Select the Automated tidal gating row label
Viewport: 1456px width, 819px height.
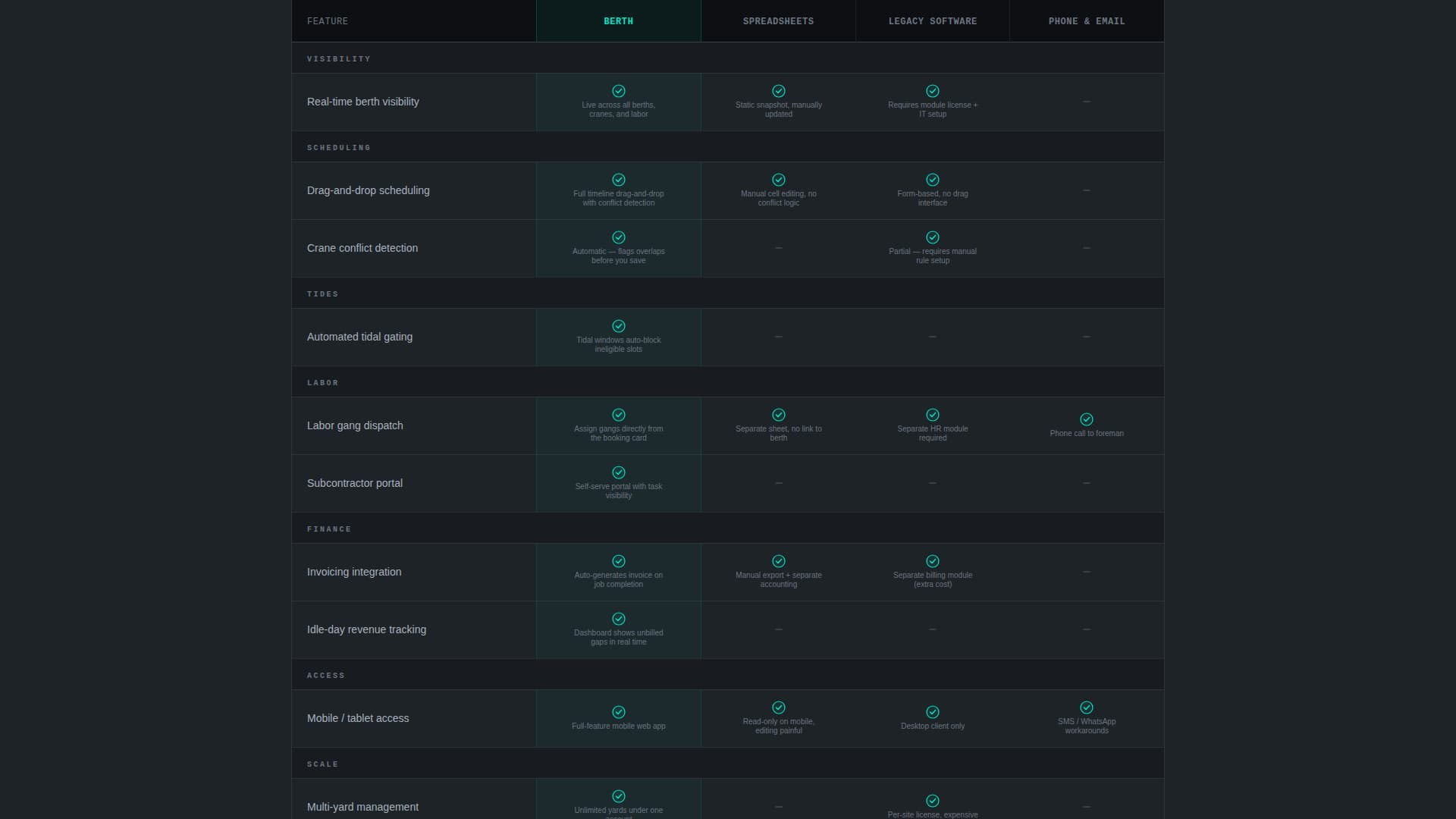tap(360, 337)
